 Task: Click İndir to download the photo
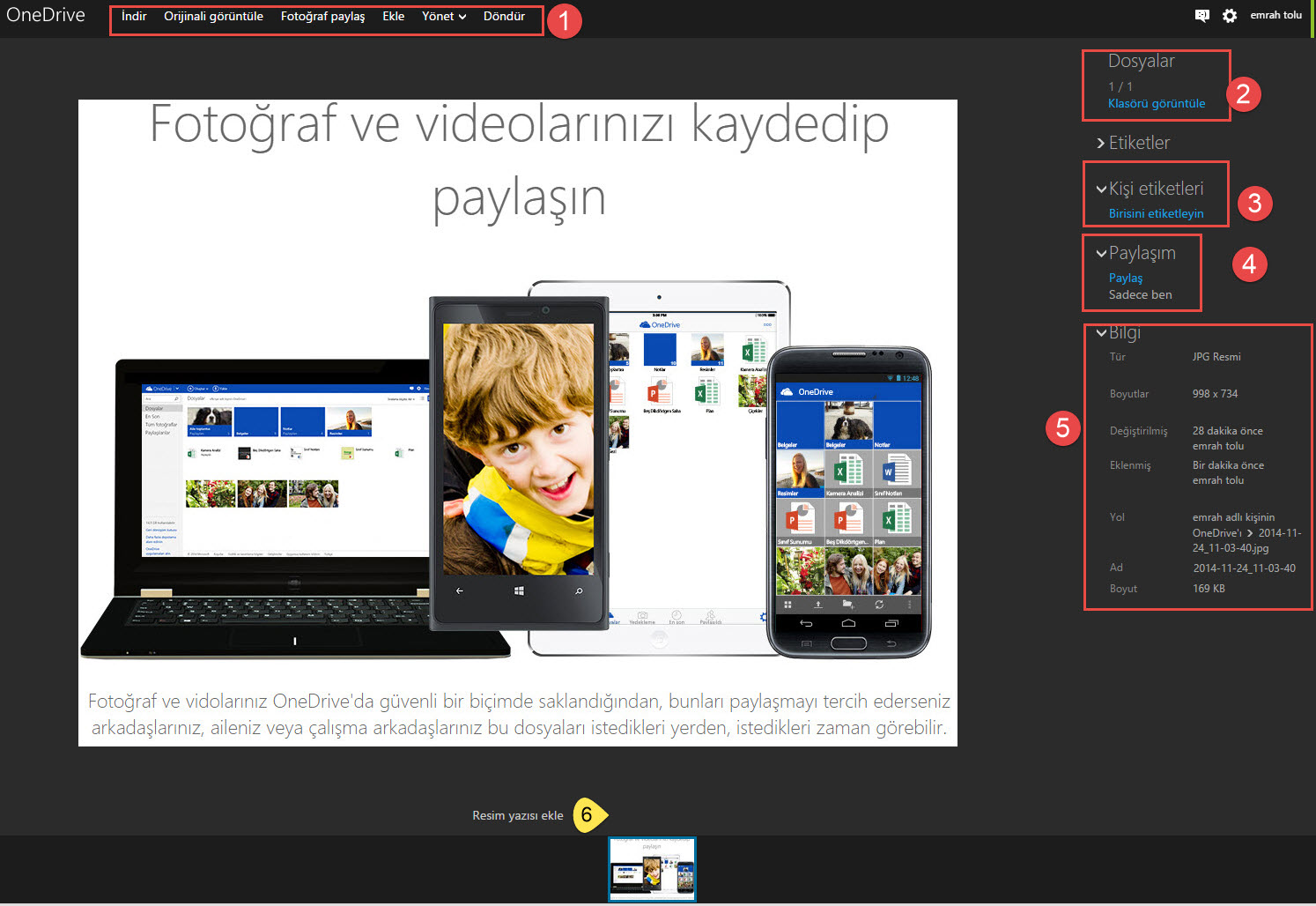coord(134,16)
